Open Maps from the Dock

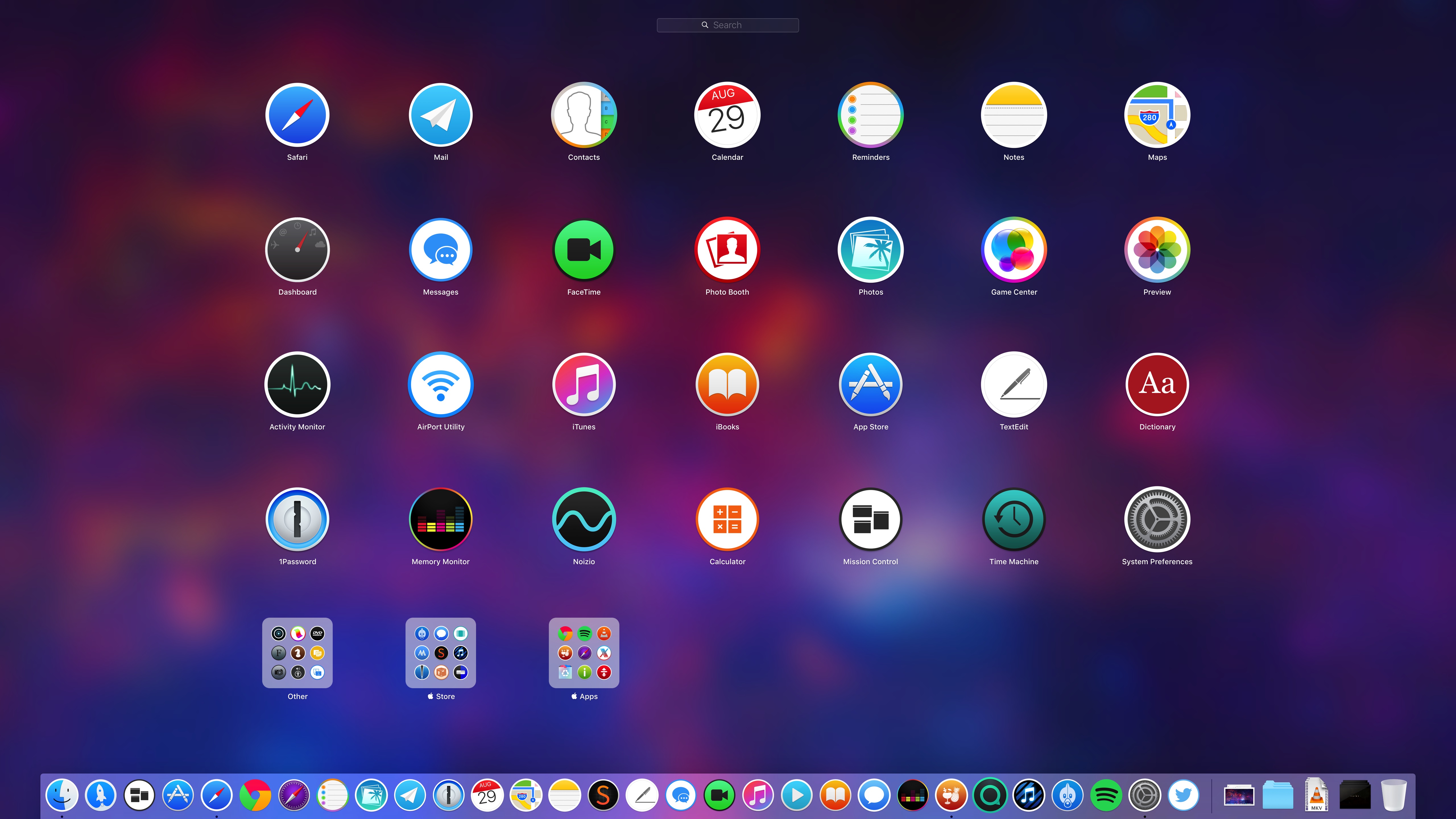pos(526,795)
